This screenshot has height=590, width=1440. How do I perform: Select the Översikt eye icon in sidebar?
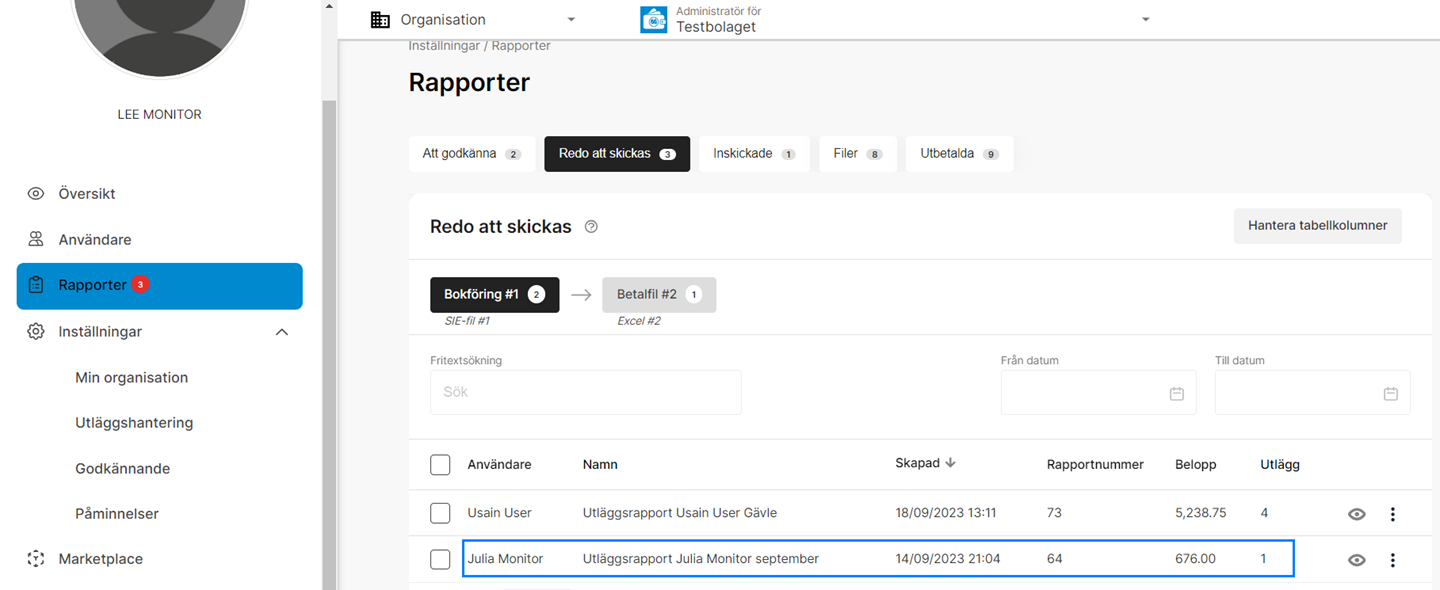click(36, 193)
